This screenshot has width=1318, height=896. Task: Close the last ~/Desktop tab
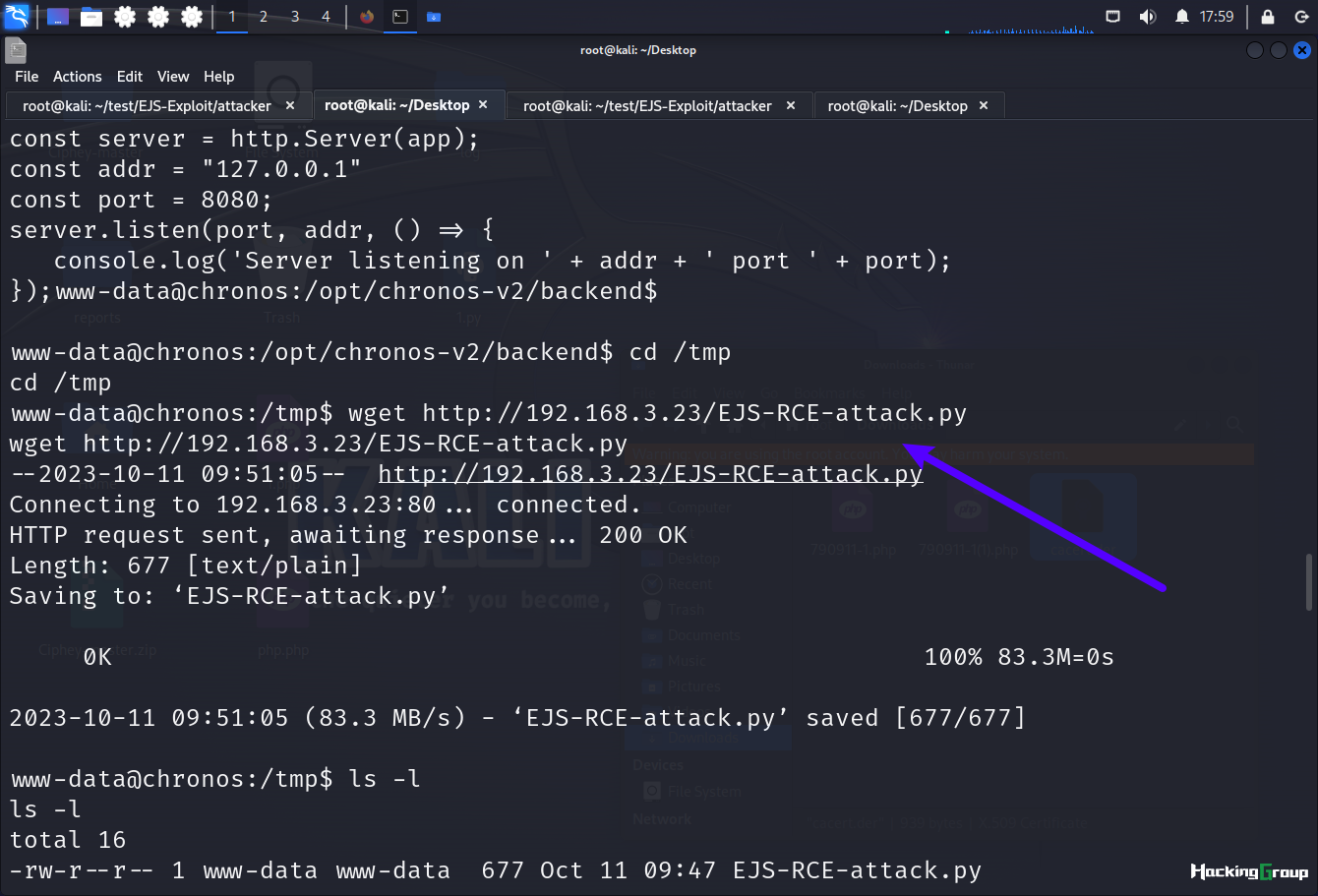tap(984, 105)
